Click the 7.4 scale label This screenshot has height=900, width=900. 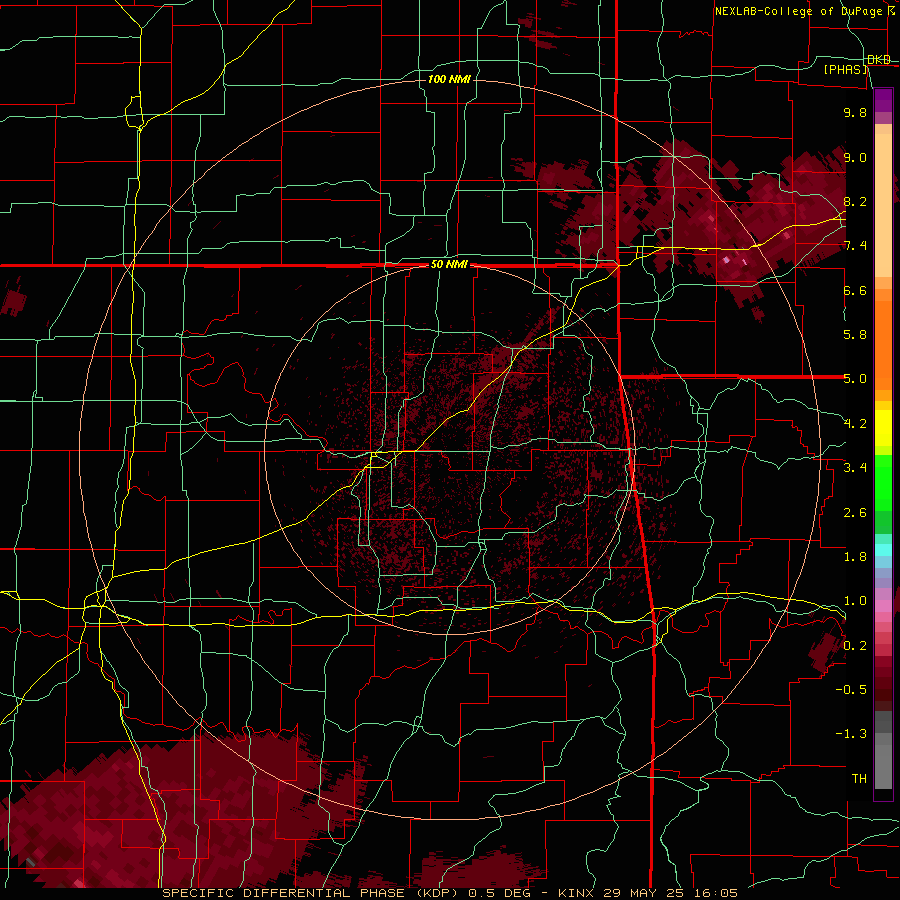click(855, 246)
